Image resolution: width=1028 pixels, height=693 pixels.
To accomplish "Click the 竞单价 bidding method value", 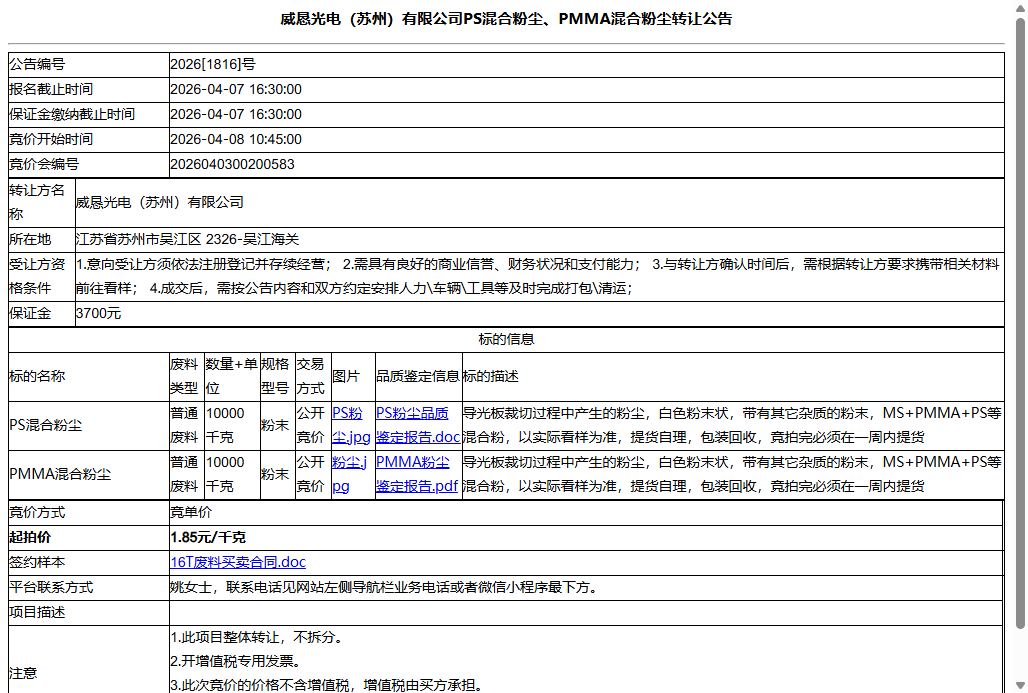I will pyautogui.click(x=191, y=512).
